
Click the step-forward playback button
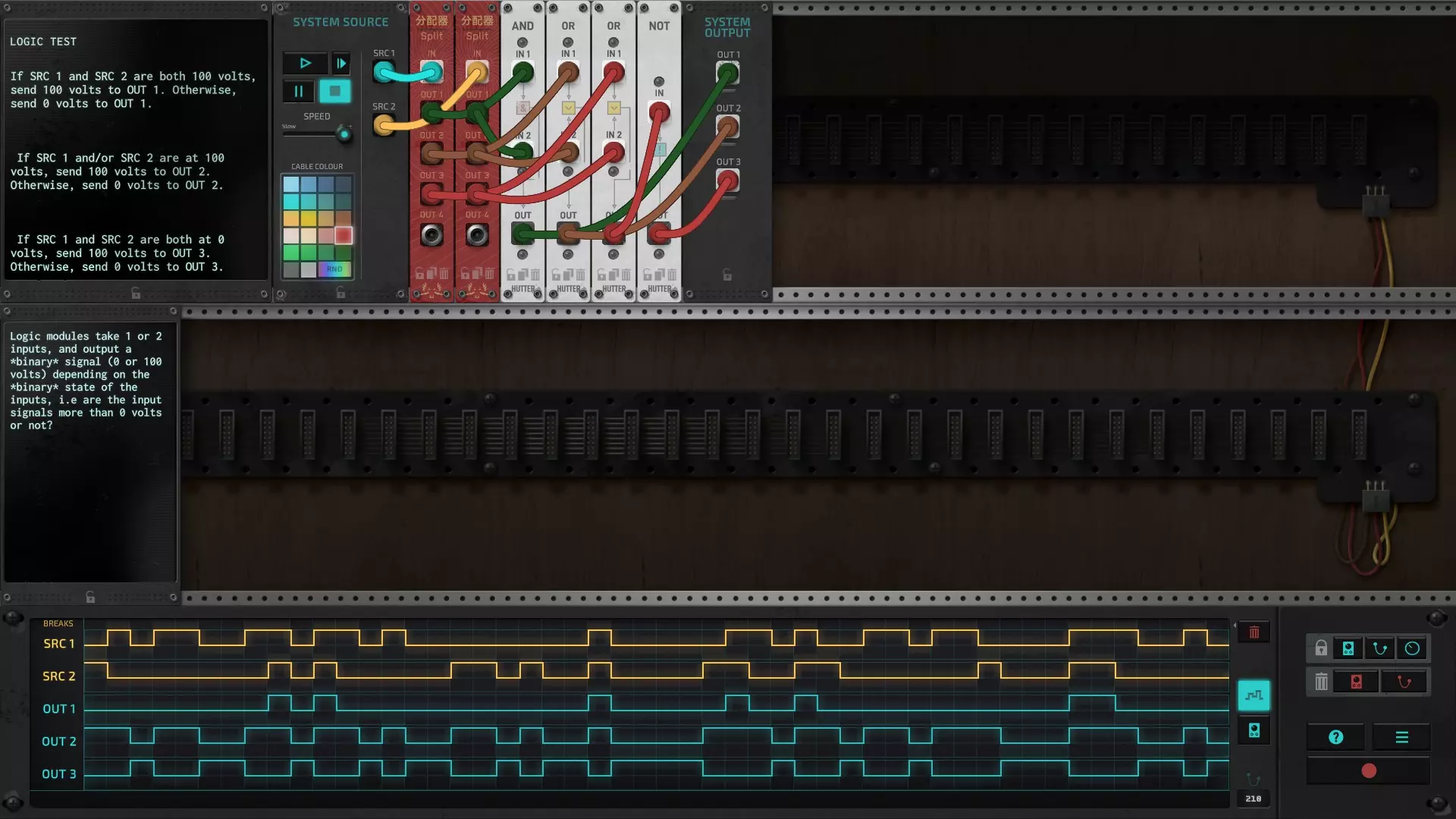pos(341,64)
